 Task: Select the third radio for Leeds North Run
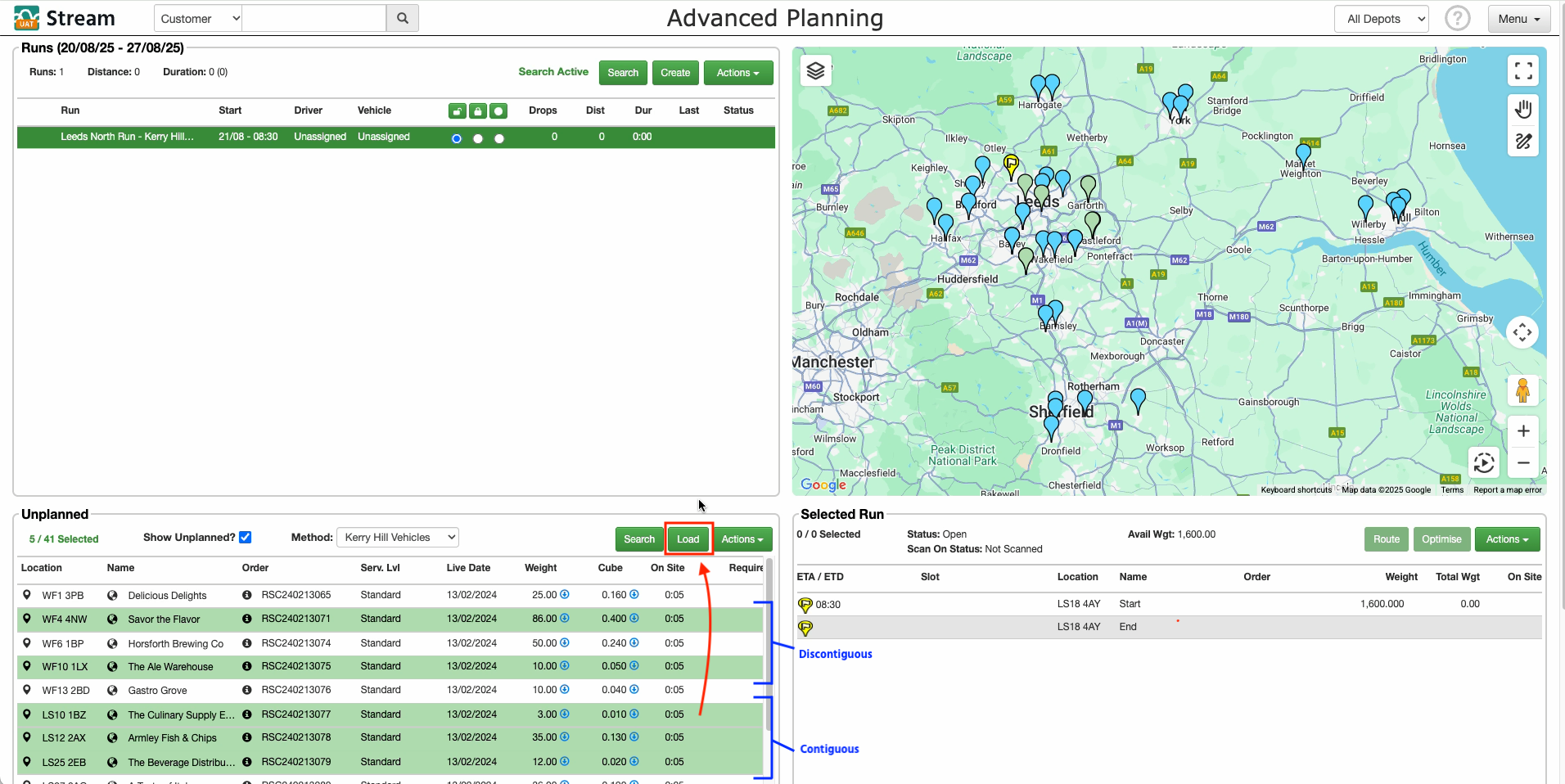click(x=499, y=138)
